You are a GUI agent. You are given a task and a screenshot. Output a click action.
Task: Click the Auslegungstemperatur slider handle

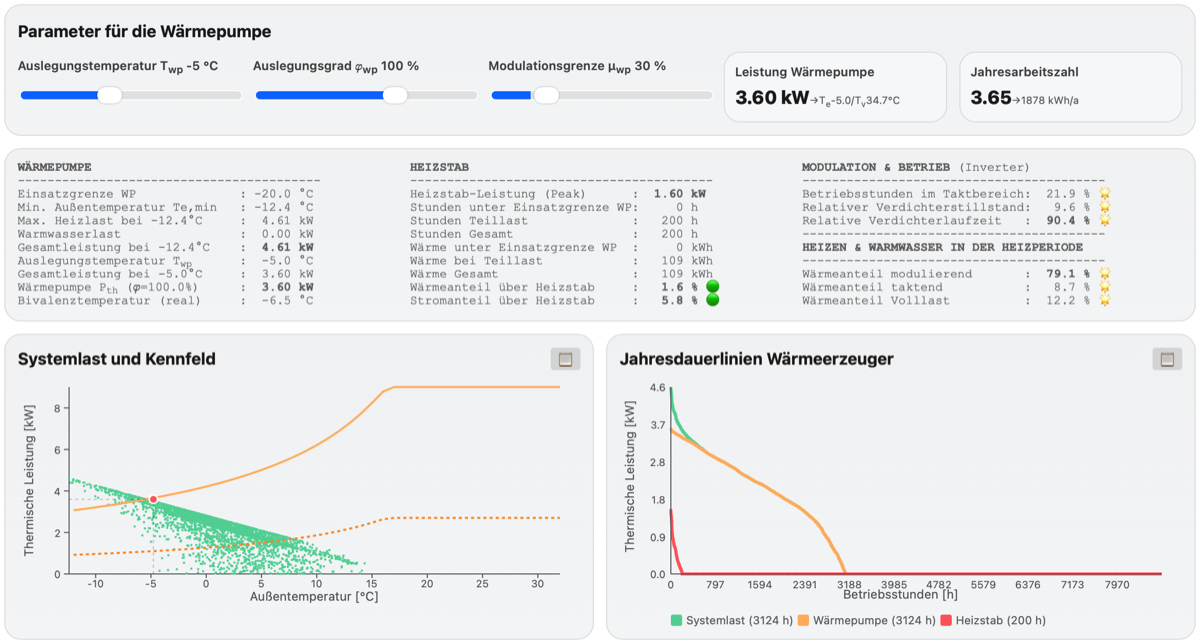109,95
